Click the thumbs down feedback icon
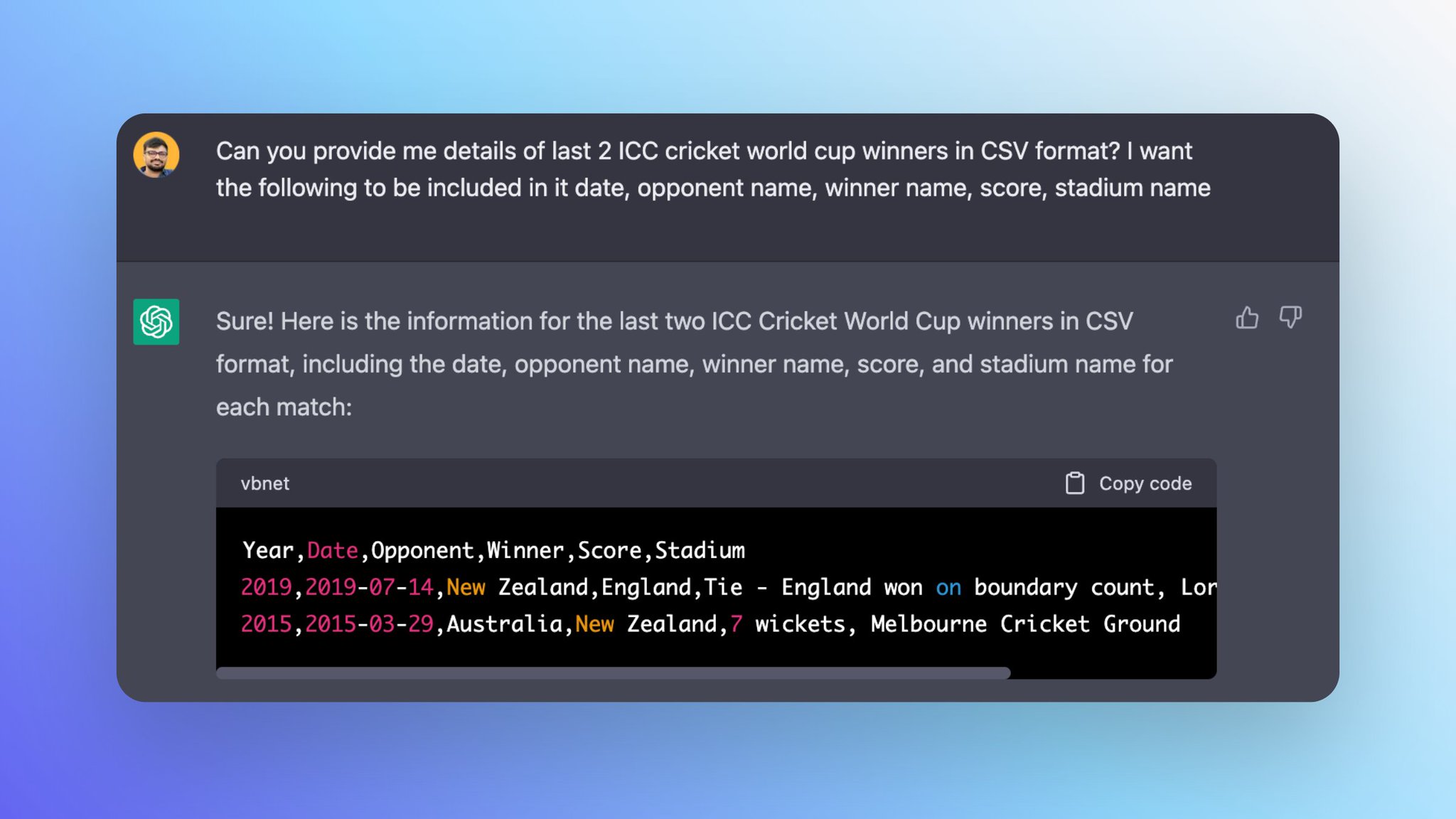 (1290, 317)
